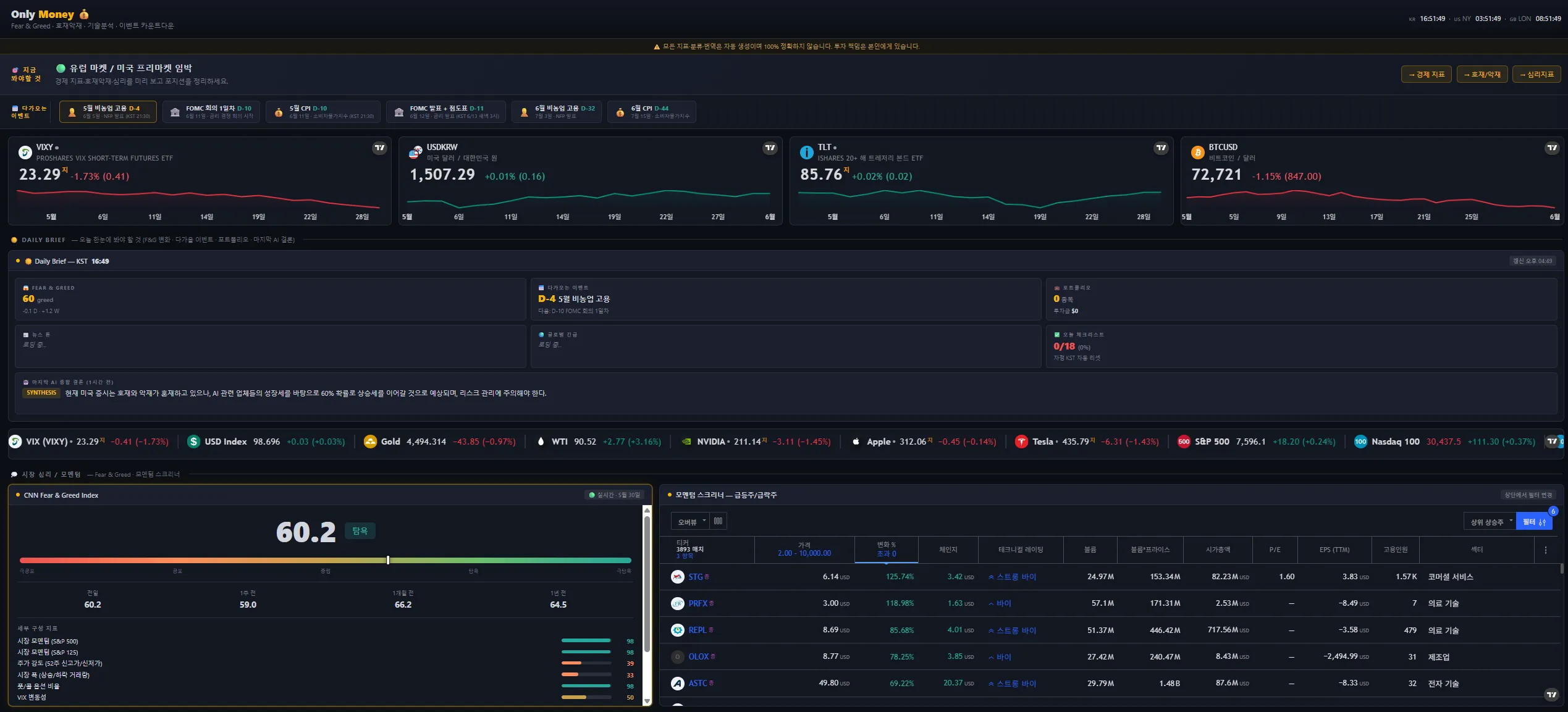The image size is (1568, 712).
Task: Sort screener by 고용인원 column
Action: coord(1396,550)
